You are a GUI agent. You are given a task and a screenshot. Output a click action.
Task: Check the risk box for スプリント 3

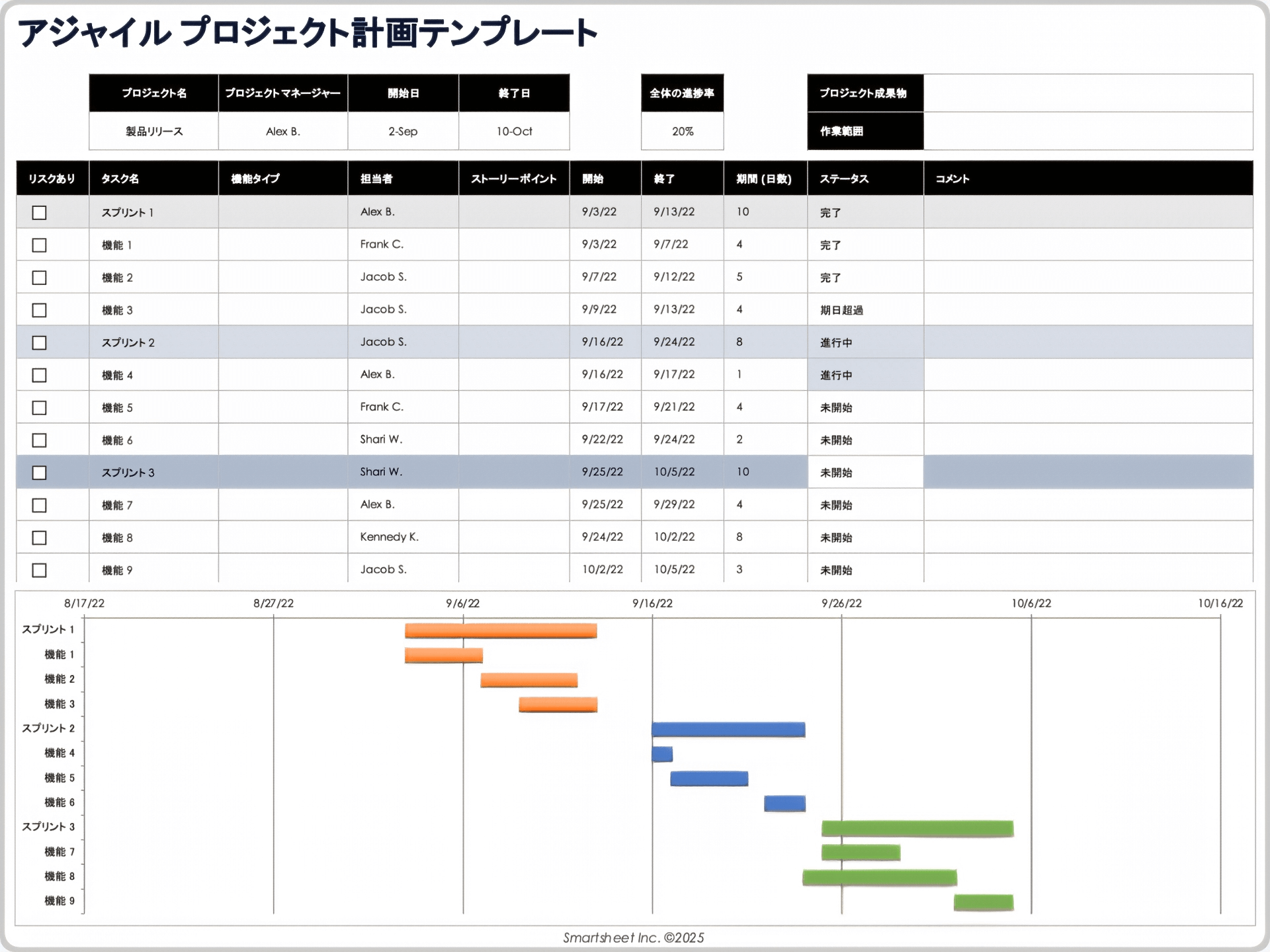[40, 472]
